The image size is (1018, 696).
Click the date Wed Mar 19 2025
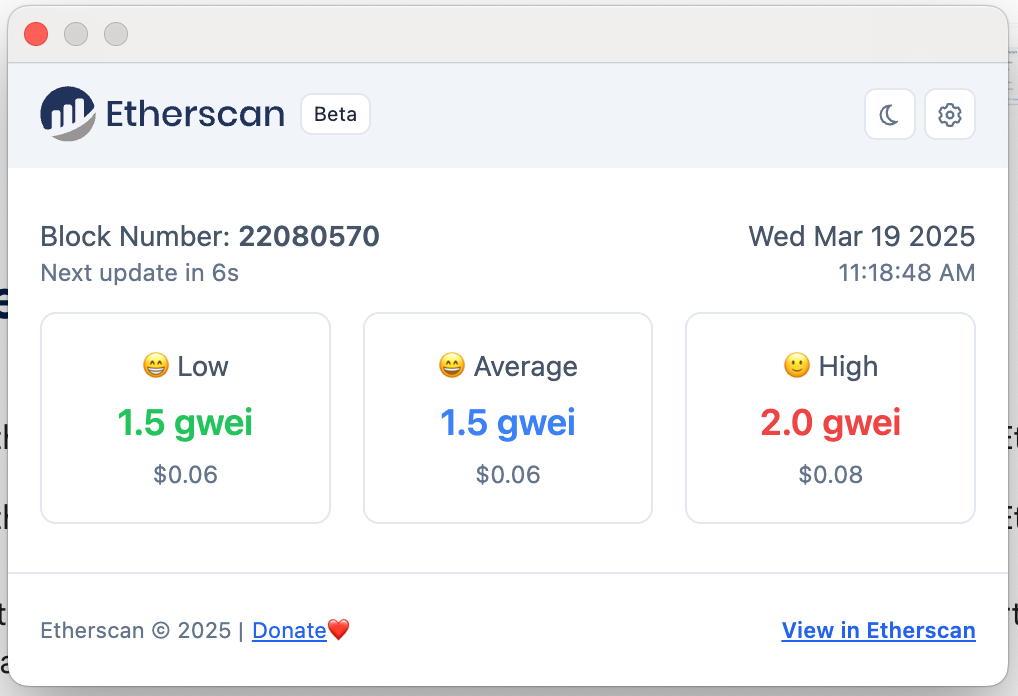[x=862, y=236]
